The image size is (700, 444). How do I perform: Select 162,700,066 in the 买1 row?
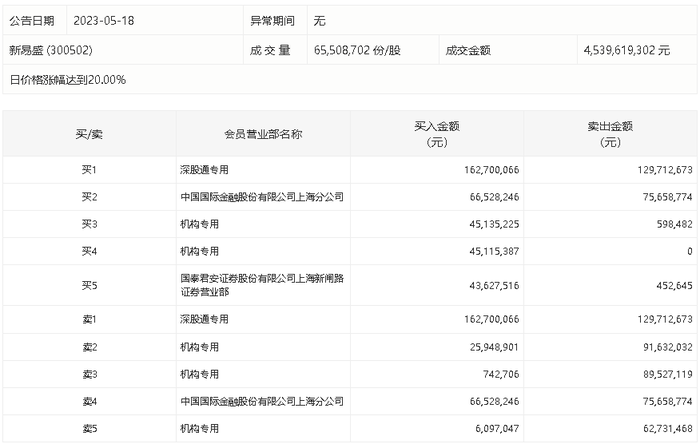(492, 170)
